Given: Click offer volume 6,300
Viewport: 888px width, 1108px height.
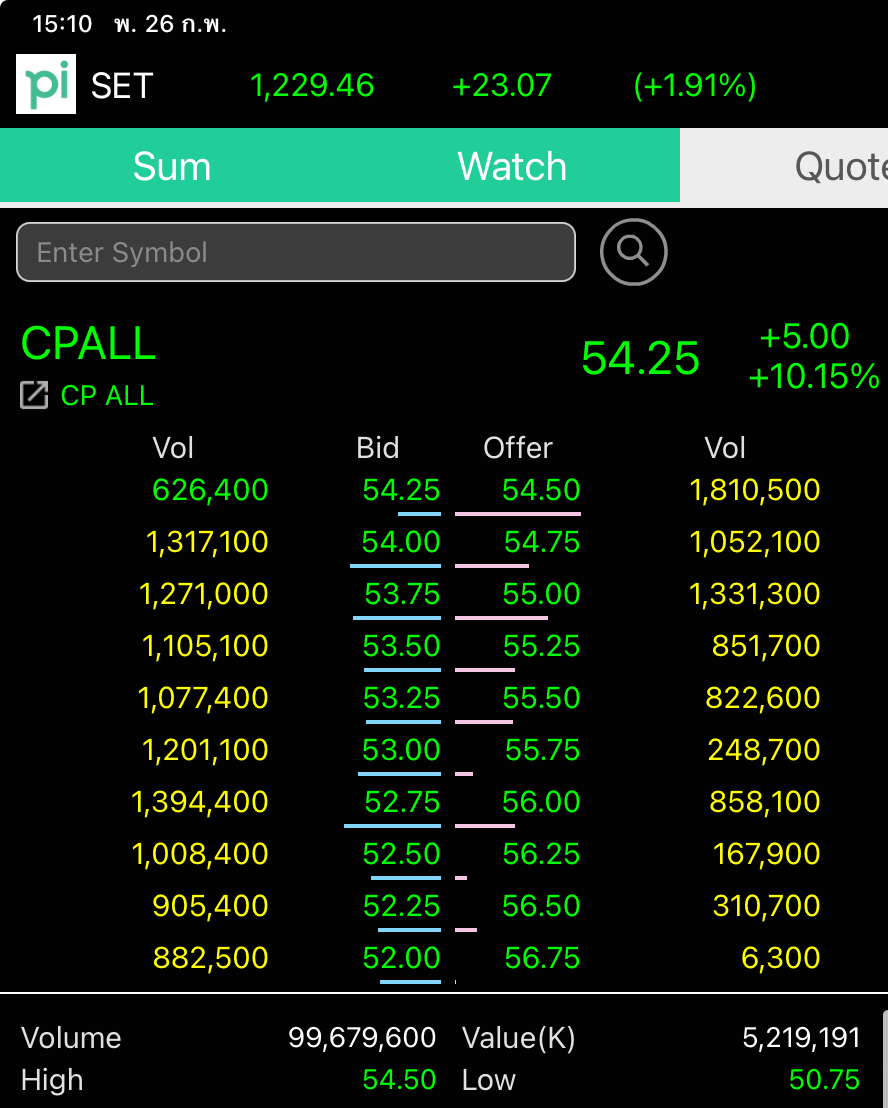Looking at the screenshot, I should click(x=781, y=958).
